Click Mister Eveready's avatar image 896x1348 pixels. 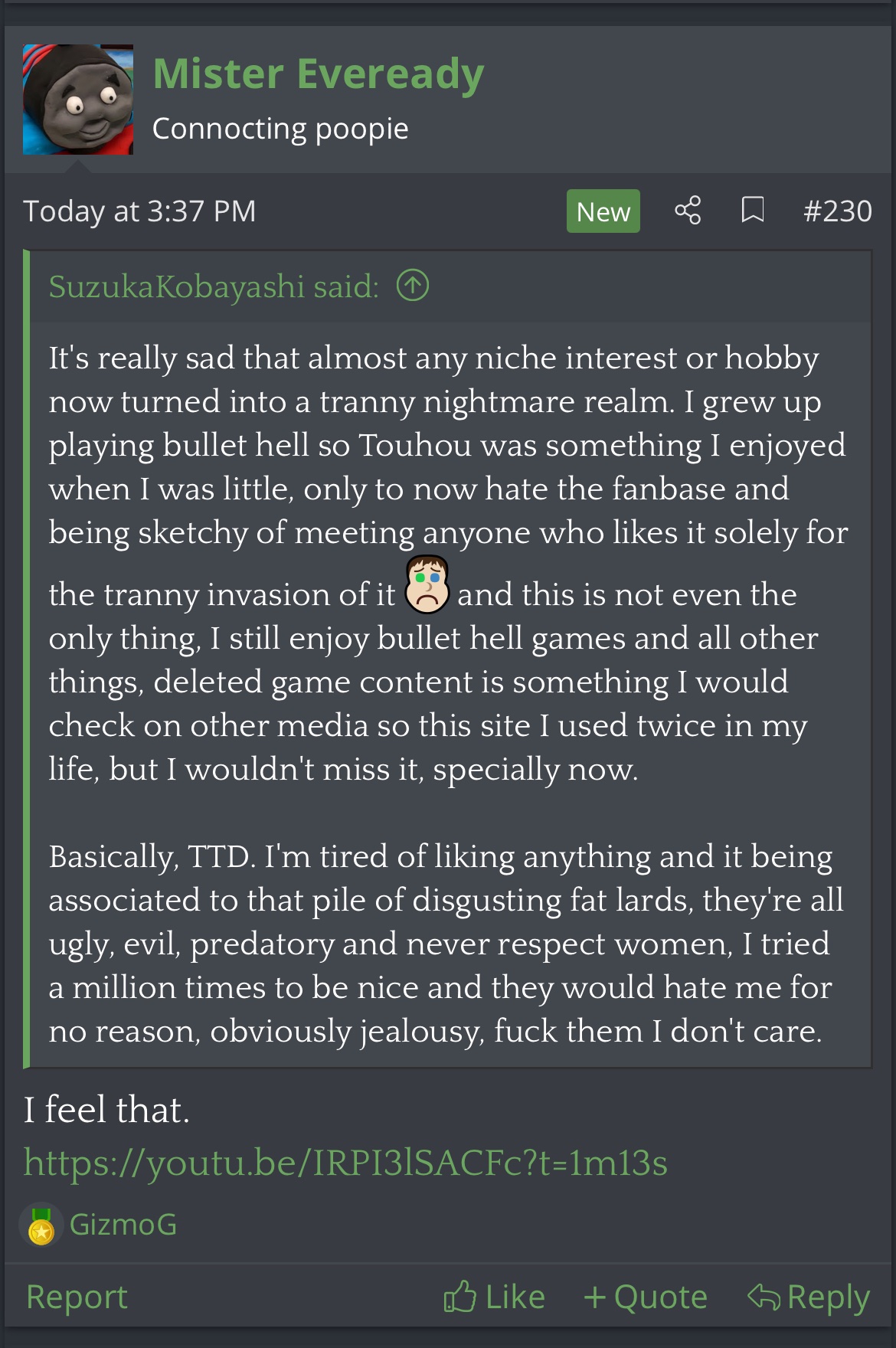[78, 100]
